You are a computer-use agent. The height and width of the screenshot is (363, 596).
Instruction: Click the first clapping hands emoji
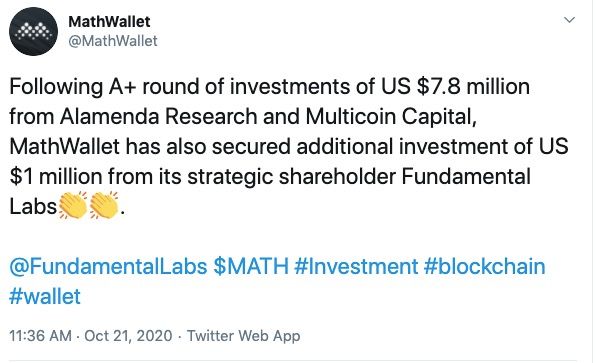click(x=73, y=206)
